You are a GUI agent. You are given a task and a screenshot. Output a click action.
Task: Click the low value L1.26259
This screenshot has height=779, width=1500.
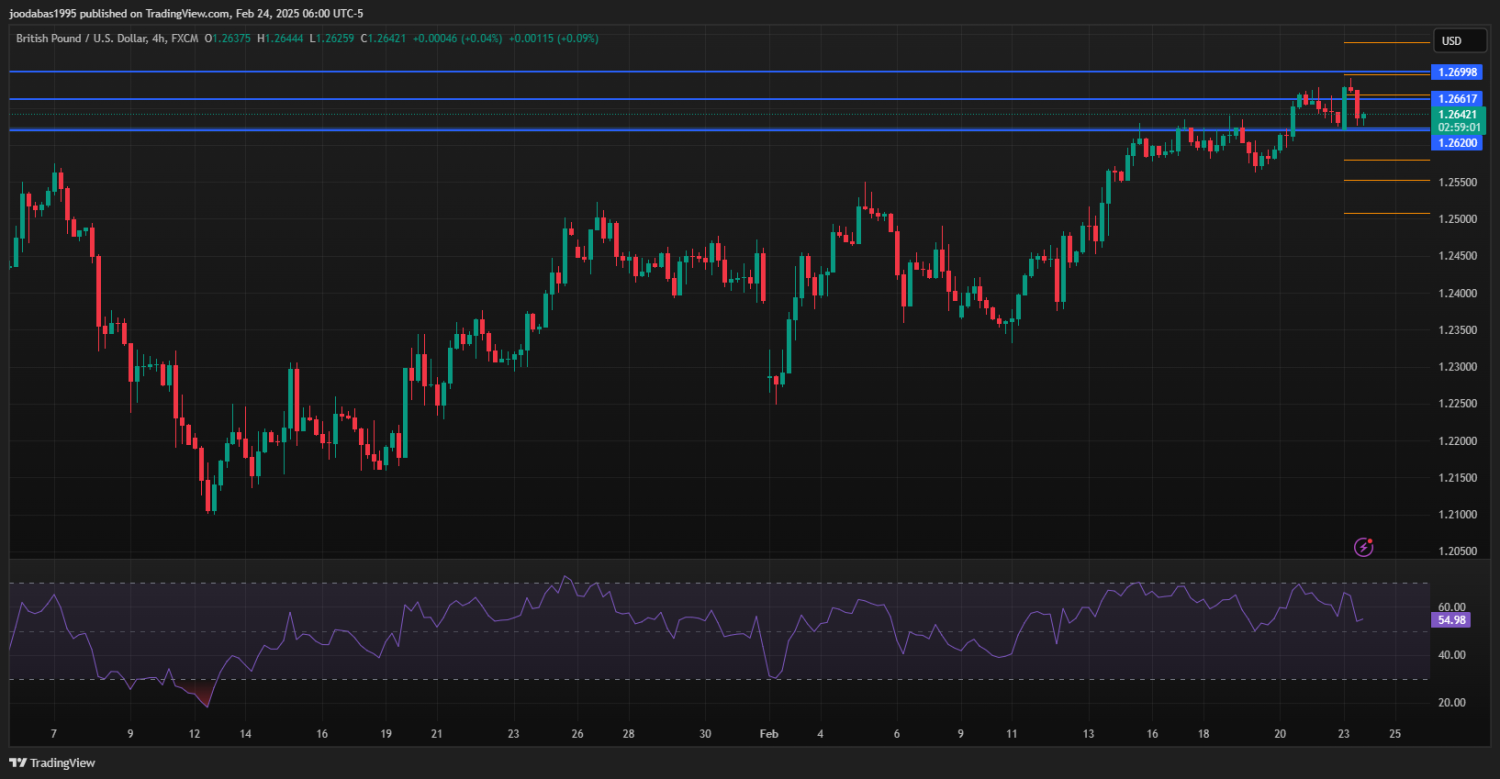click(333, 39)
